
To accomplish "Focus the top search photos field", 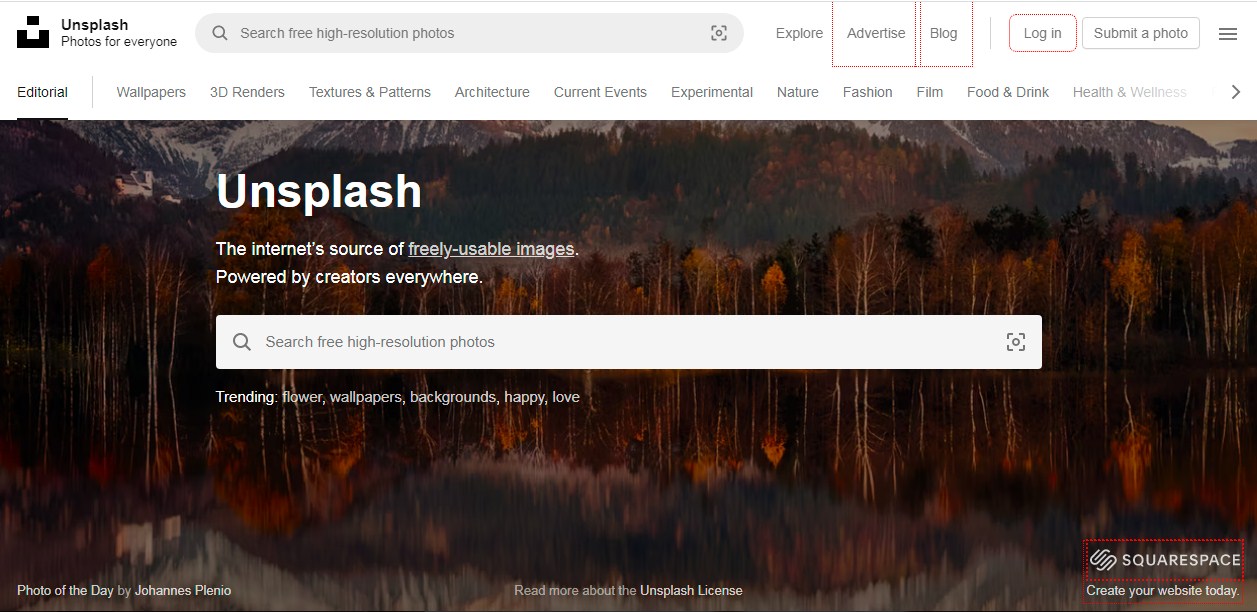I will coord(470,33).
